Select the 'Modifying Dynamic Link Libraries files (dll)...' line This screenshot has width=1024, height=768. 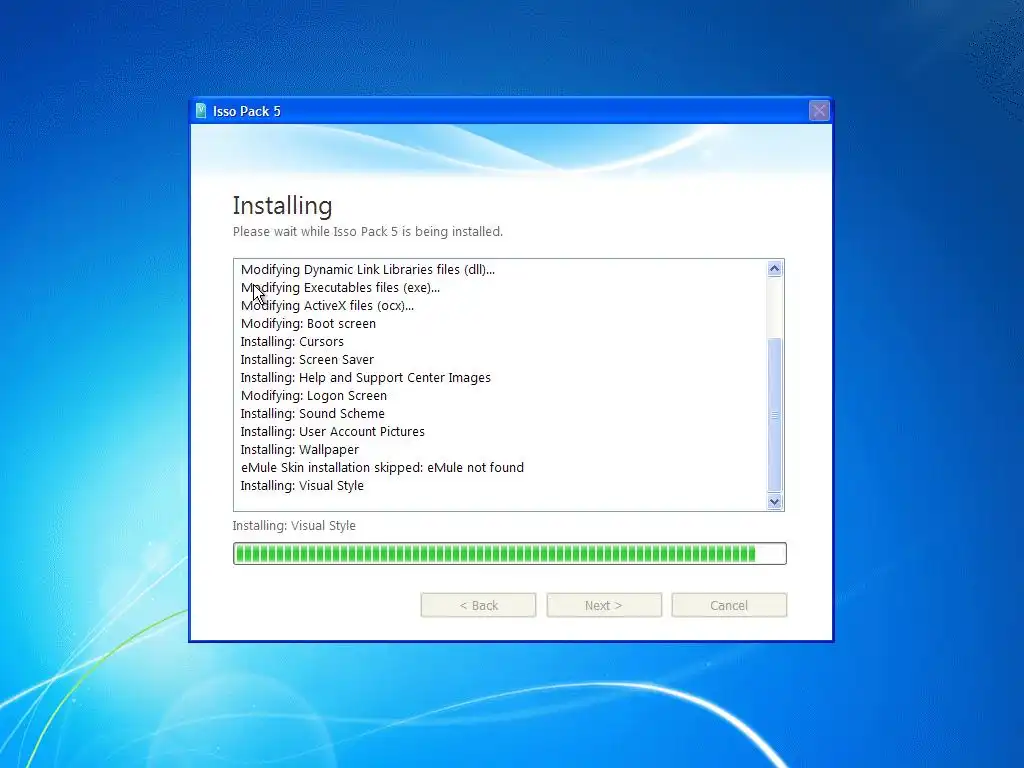(x=368, y=270)
